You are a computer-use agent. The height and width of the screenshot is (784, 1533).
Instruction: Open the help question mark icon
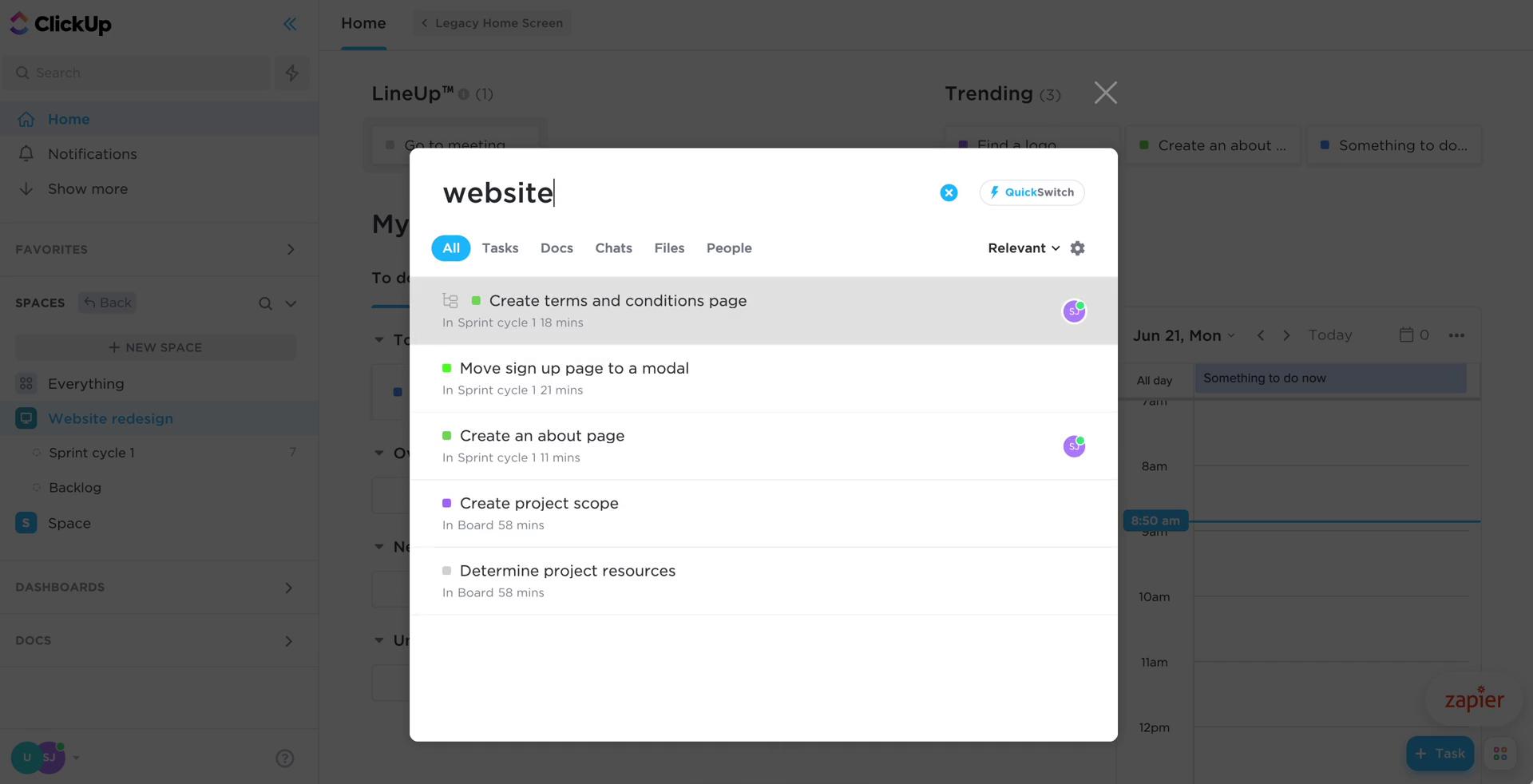[284, 758]
